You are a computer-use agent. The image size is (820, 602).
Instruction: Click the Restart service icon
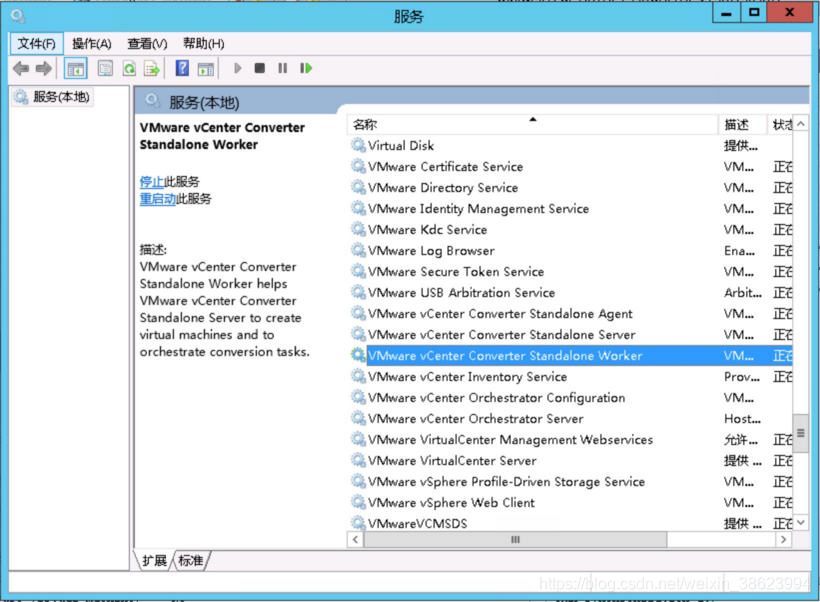[306, 69]
